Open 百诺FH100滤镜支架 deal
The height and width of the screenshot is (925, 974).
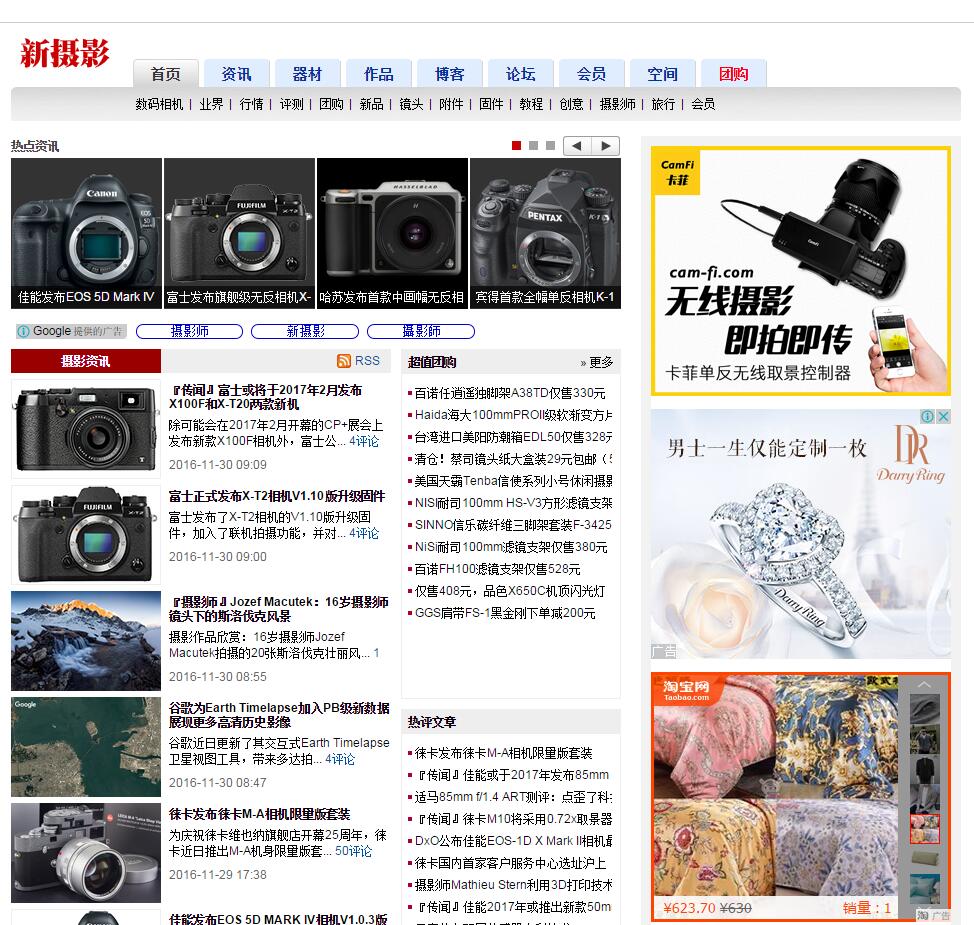pyautogui.click(x=498, y=569)
